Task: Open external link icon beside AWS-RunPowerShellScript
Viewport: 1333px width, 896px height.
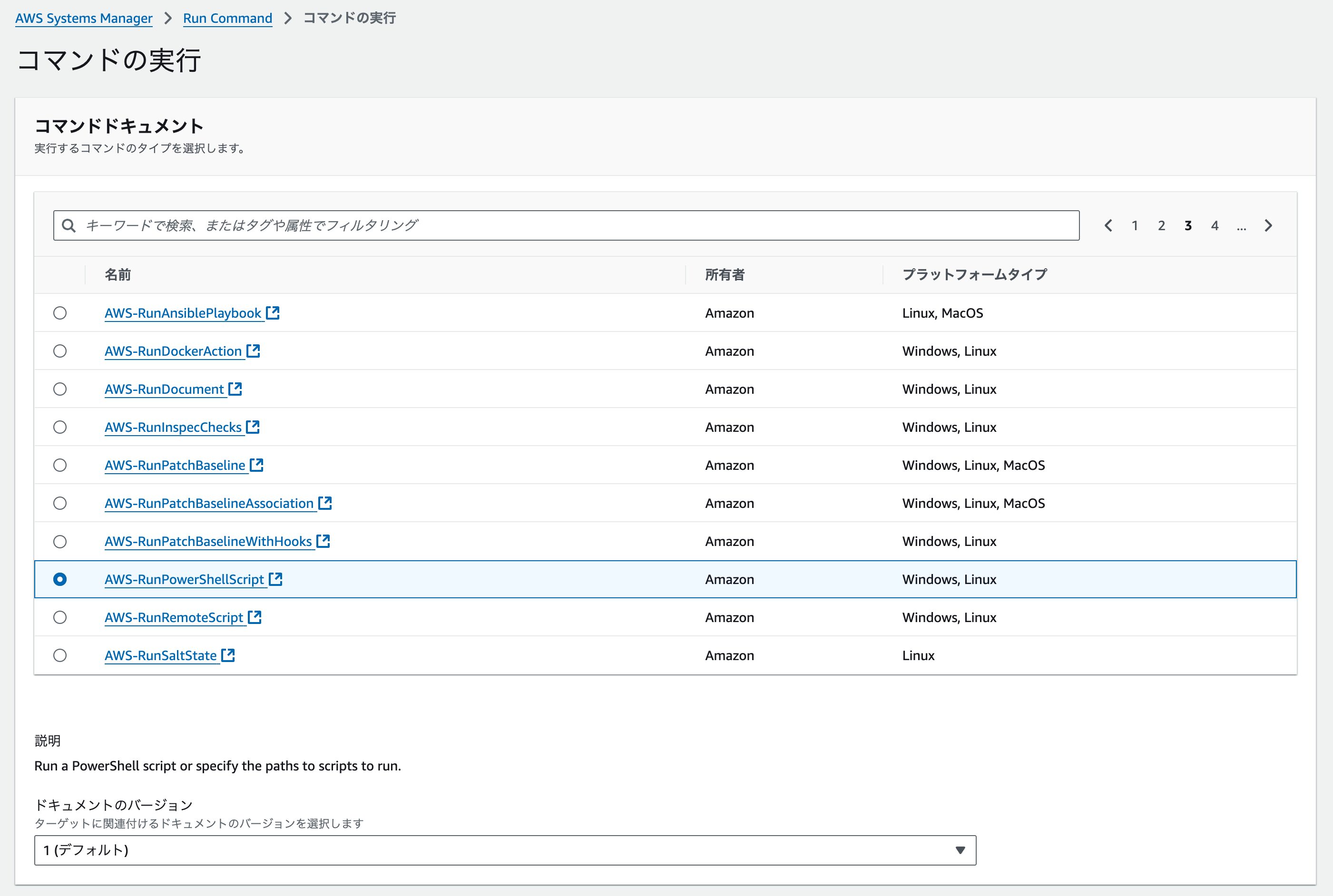Action: click(x=275, y=579)
